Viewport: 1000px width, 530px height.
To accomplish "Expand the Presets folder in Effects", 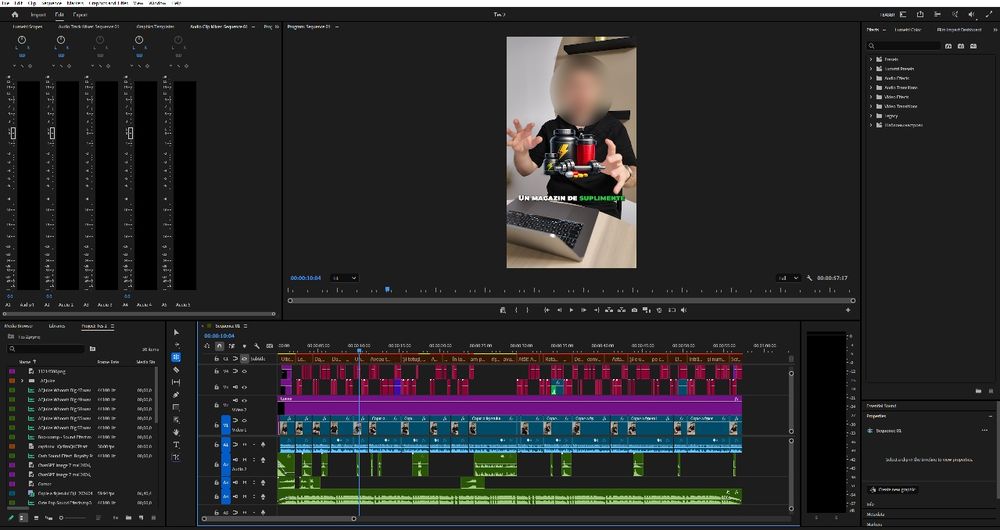I will coord(871,59).
